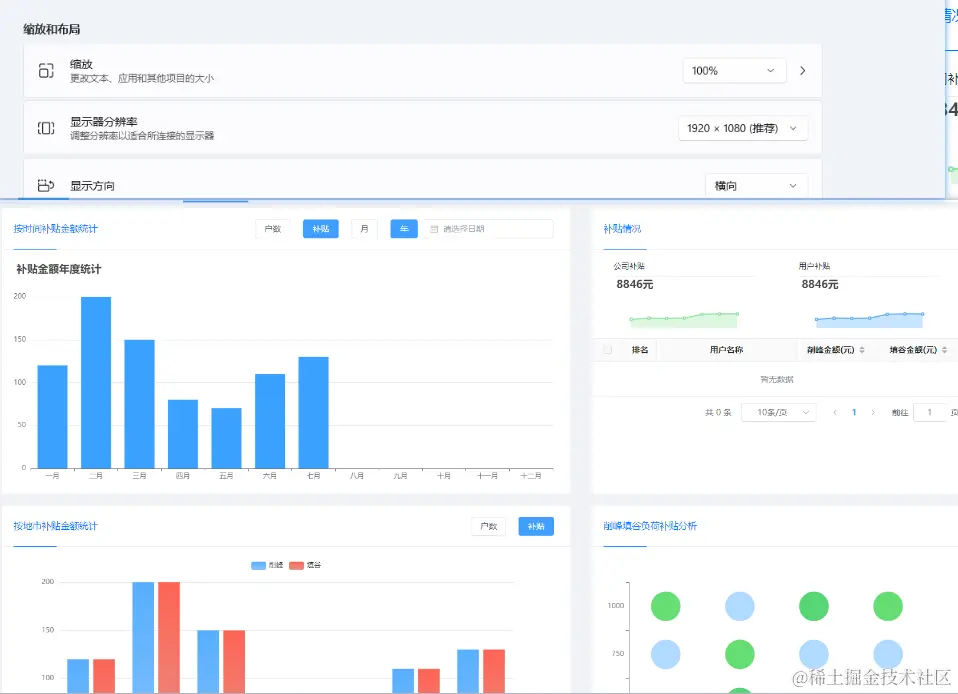The image size is (958, 694).
Task: Click the 六月 bar in the annual chart
Action: tap(270, 421)
